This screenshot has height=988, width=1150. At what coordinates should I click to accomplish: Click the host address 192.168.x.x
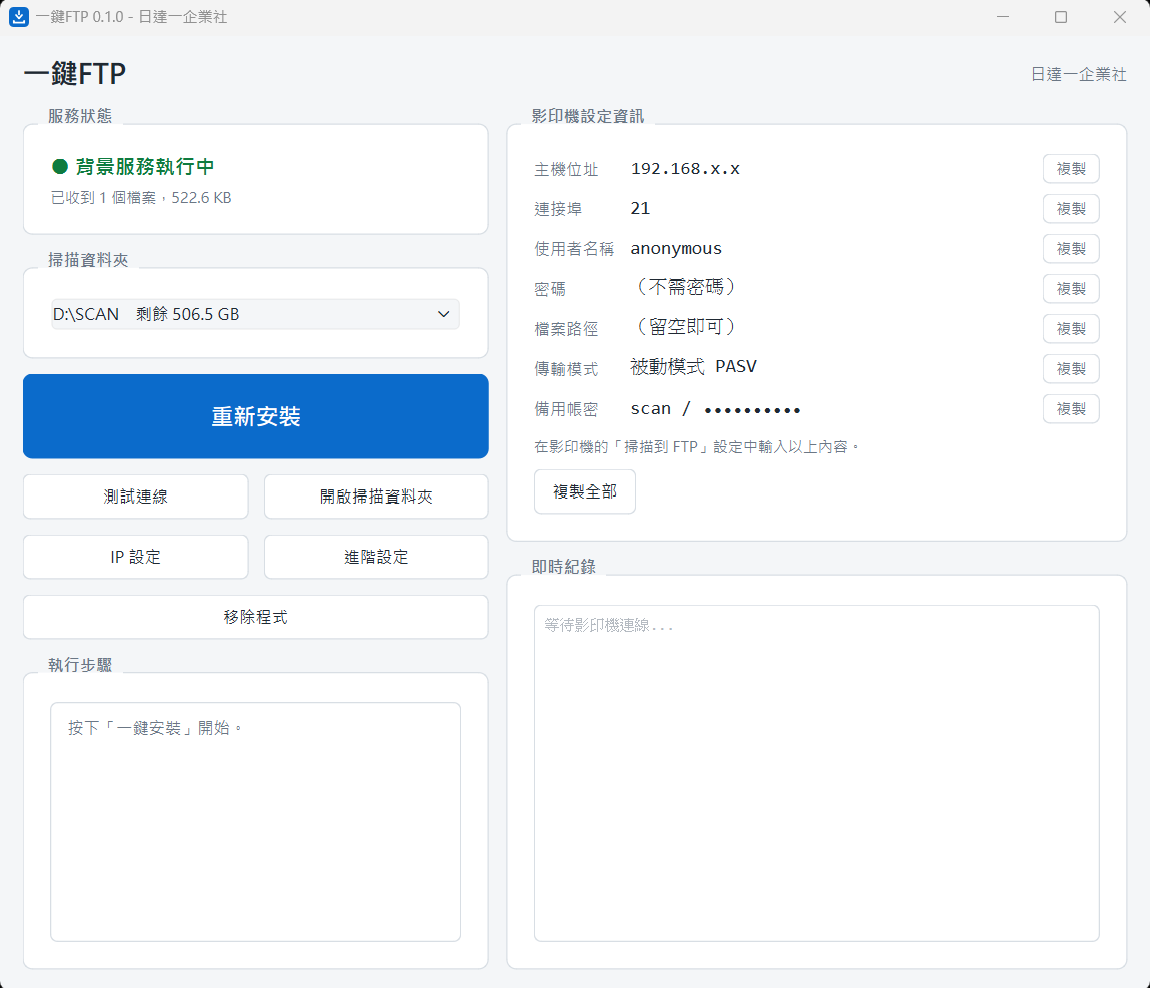685,169
